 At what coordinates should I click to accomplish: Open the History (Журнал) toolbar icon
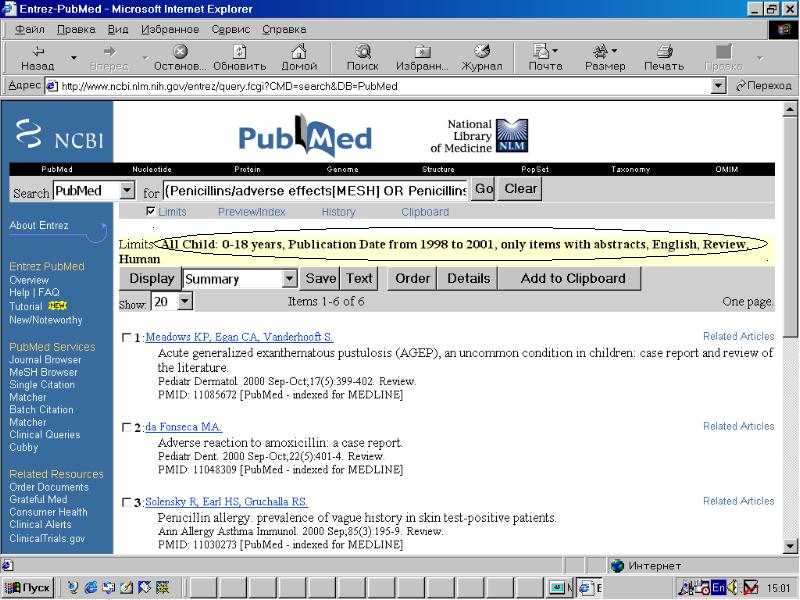coord(482,57)
